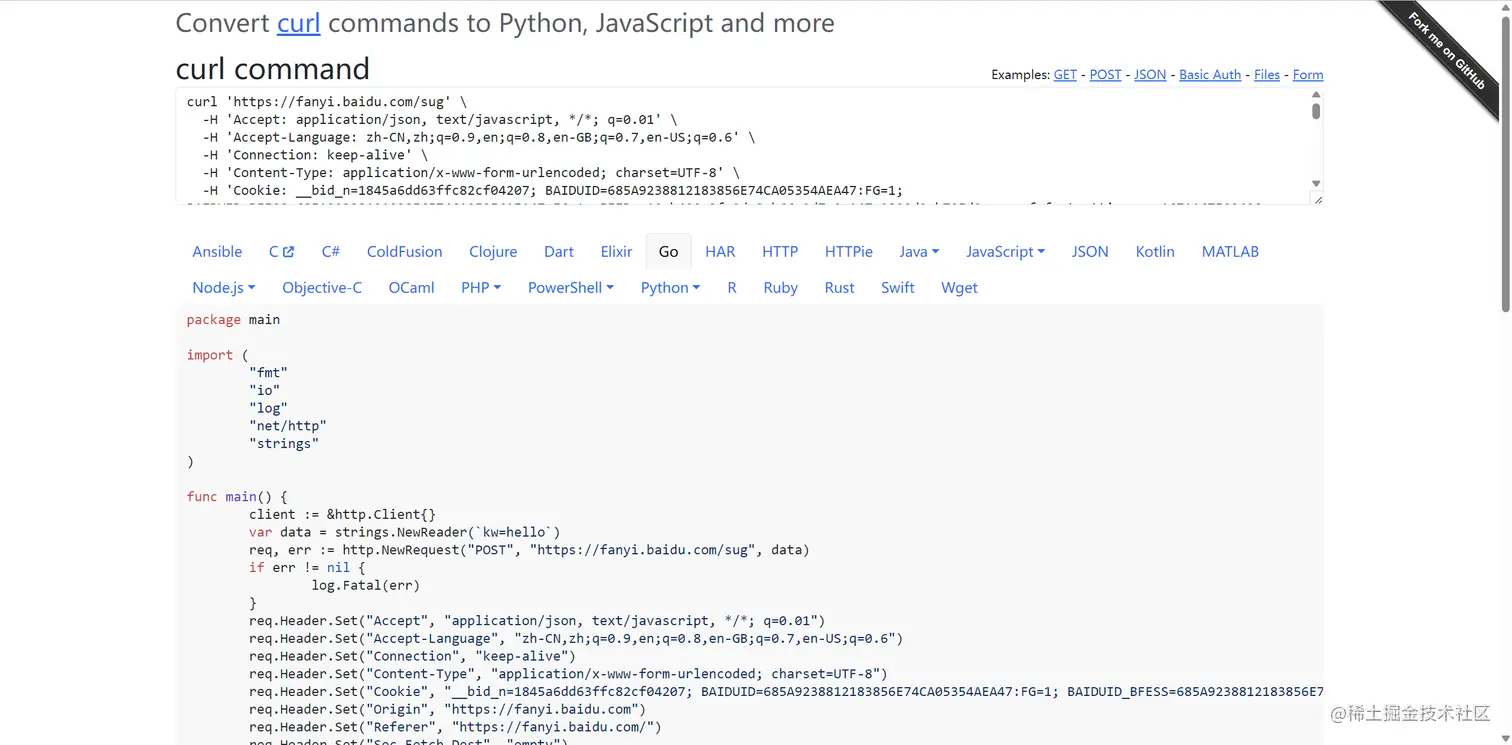Select the Kotlin language tab
Viewport: 1512px width, 745px height.
click(x=1155, y=252)
